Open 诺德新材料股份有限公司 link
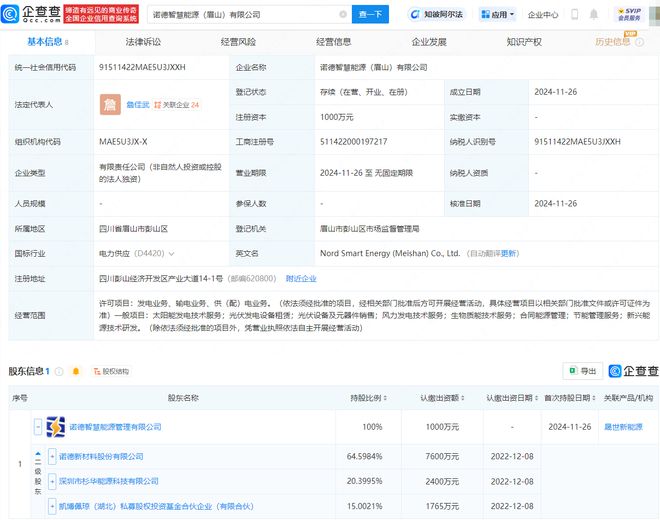 click(x=101, y=456)
